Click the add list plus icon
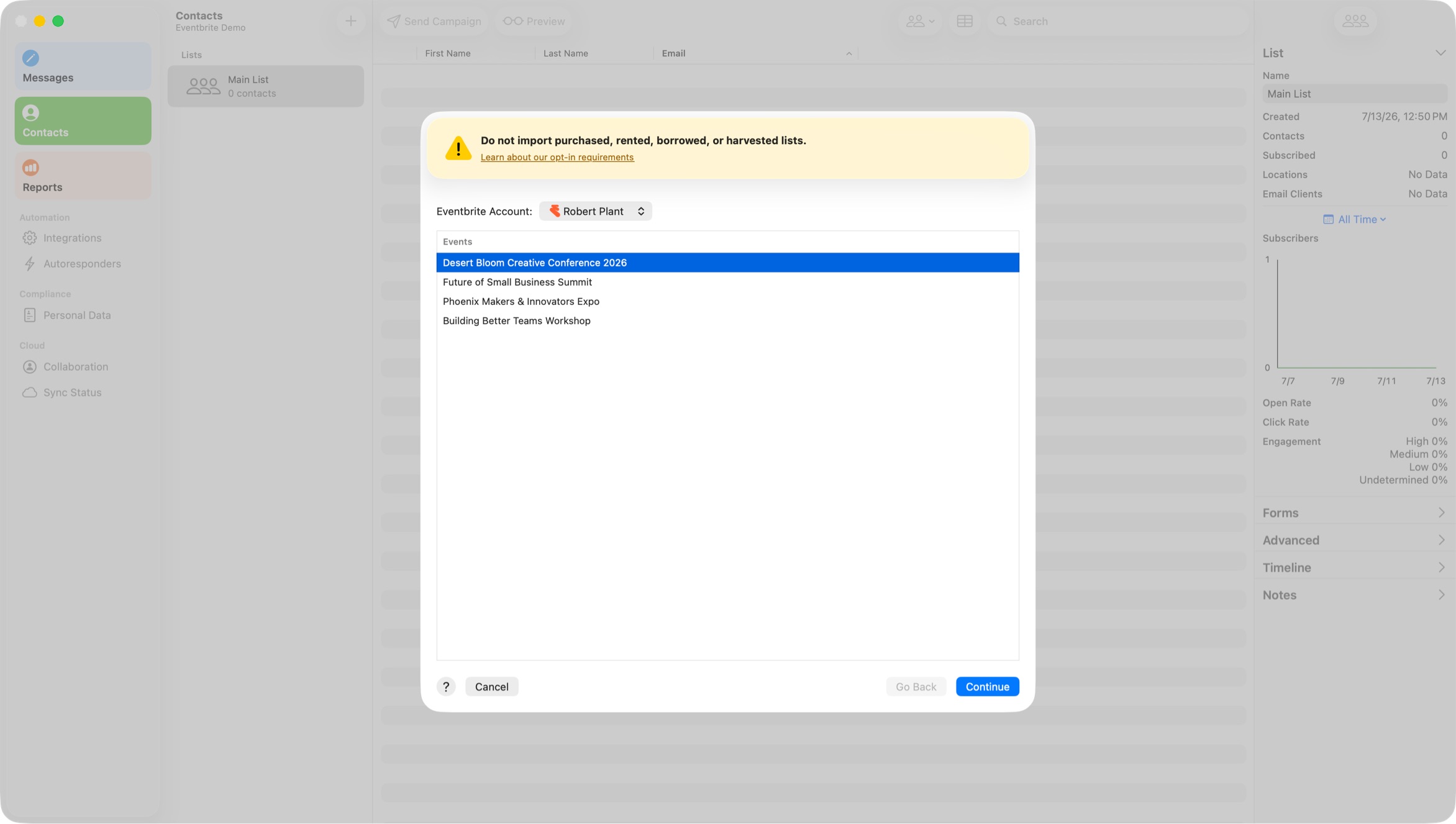Viewport: 1456px width, 824px height. [351, 21]
